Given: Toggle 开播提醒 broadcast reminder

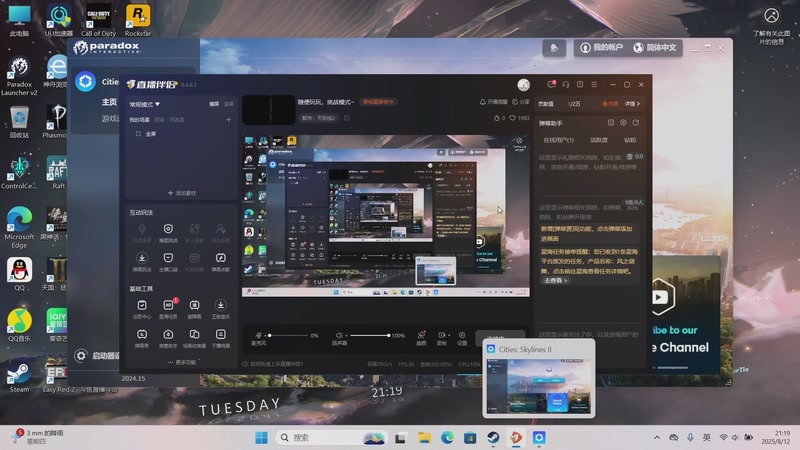Looking at the screenshot, I should click(x=493, y=102).
